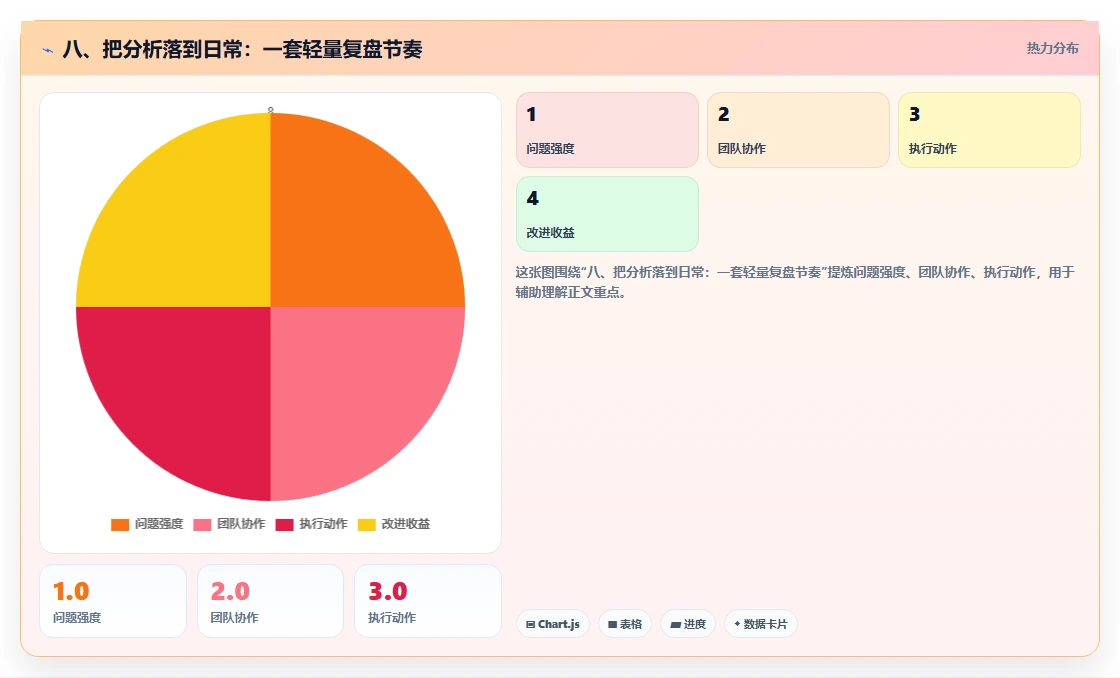Click the 2.0 团队协作 stat card
This screenshot has width=1120, height=678.
click(x=270, y=601)
